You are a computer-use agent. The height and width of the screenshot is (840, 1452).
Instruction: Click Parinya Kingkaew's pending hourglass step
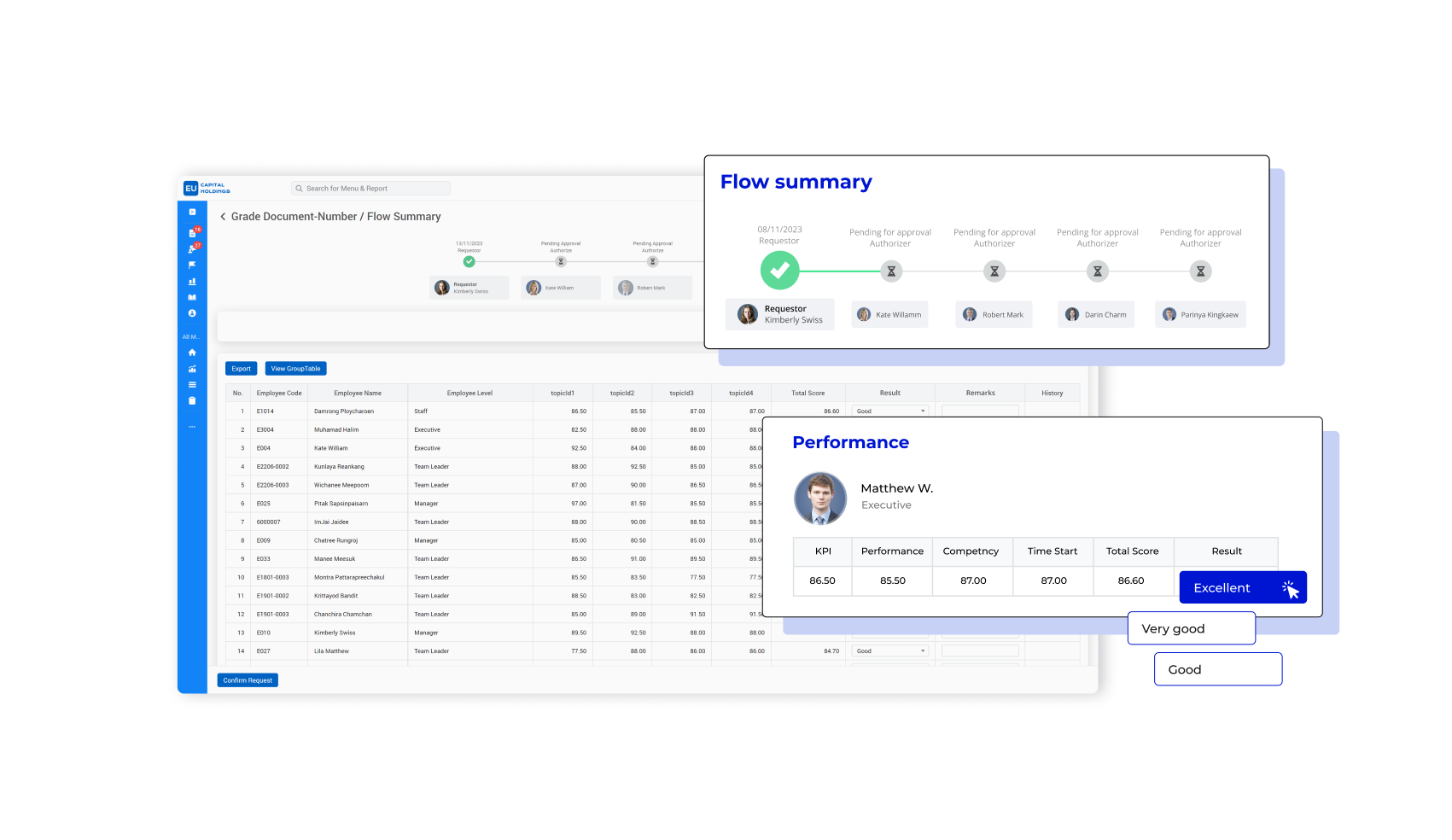point(1200,271)
